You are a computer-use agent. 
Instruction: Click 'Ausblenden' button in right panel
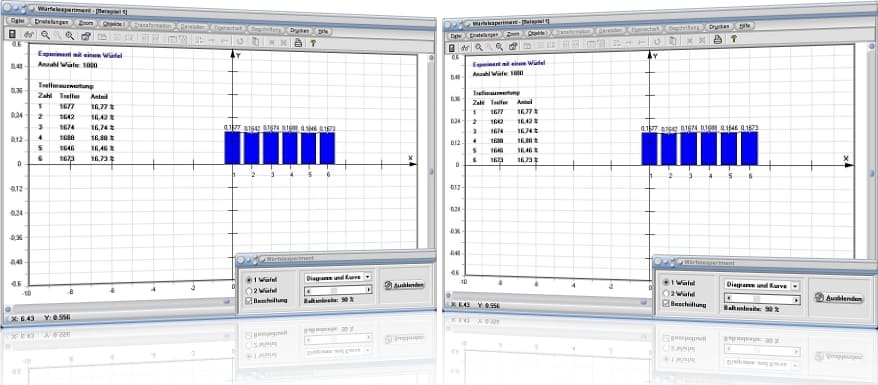click(839, 298)
